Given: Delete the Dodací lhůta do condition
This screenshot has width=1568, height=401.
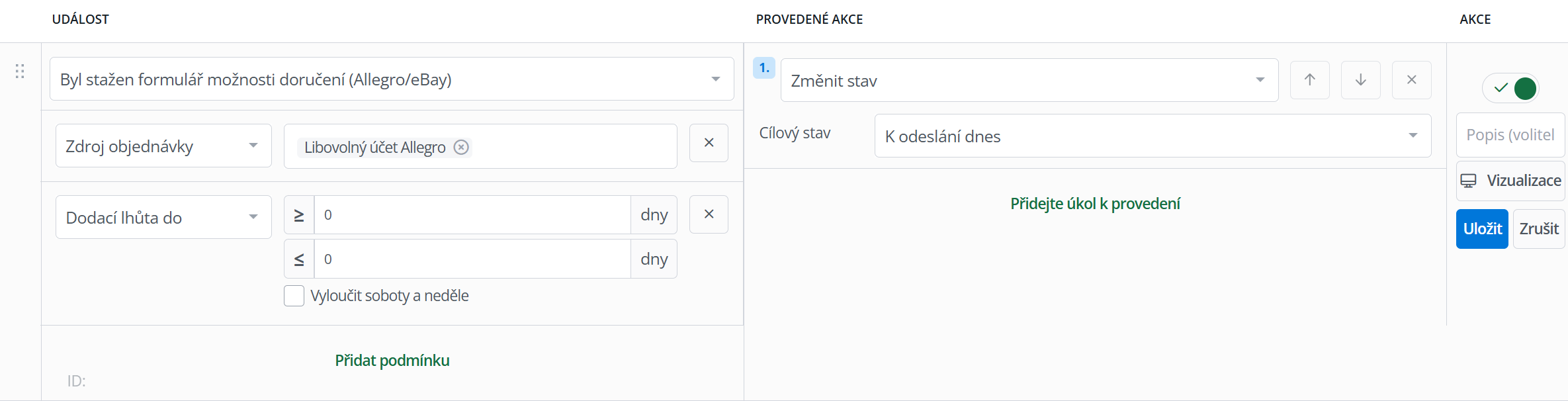Looking at the screenshot, I should tap(709, 214).
